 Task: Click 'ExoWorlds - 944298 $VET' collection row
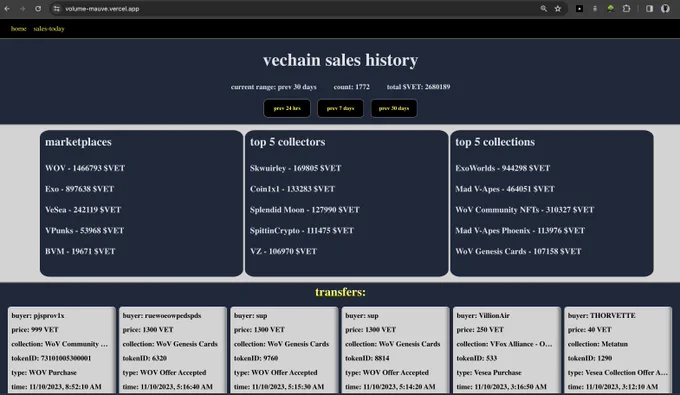503,168
